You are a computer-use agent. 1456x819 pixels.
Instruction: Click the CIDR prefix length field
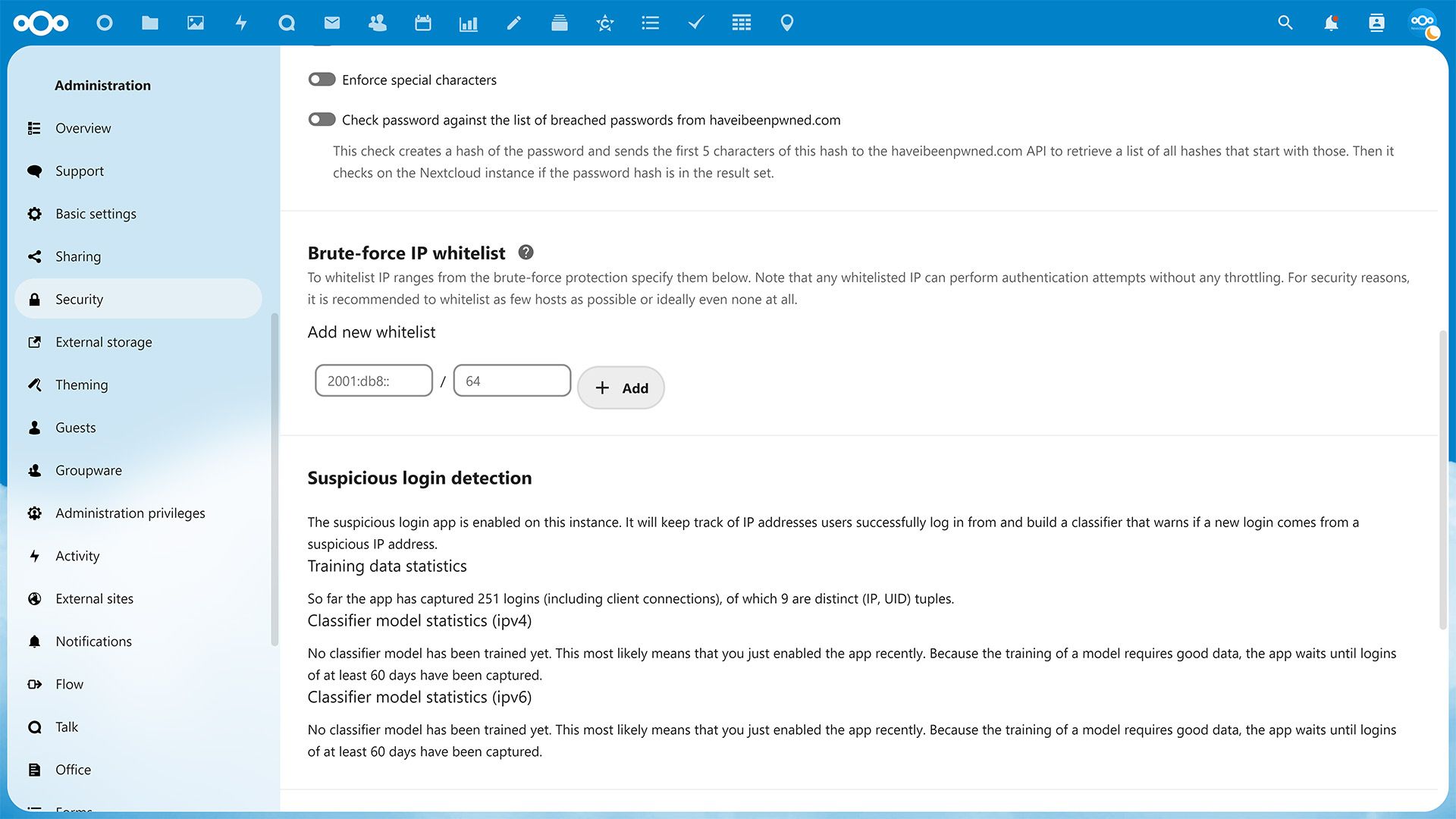pyautogui.click(x=511, y=380)
